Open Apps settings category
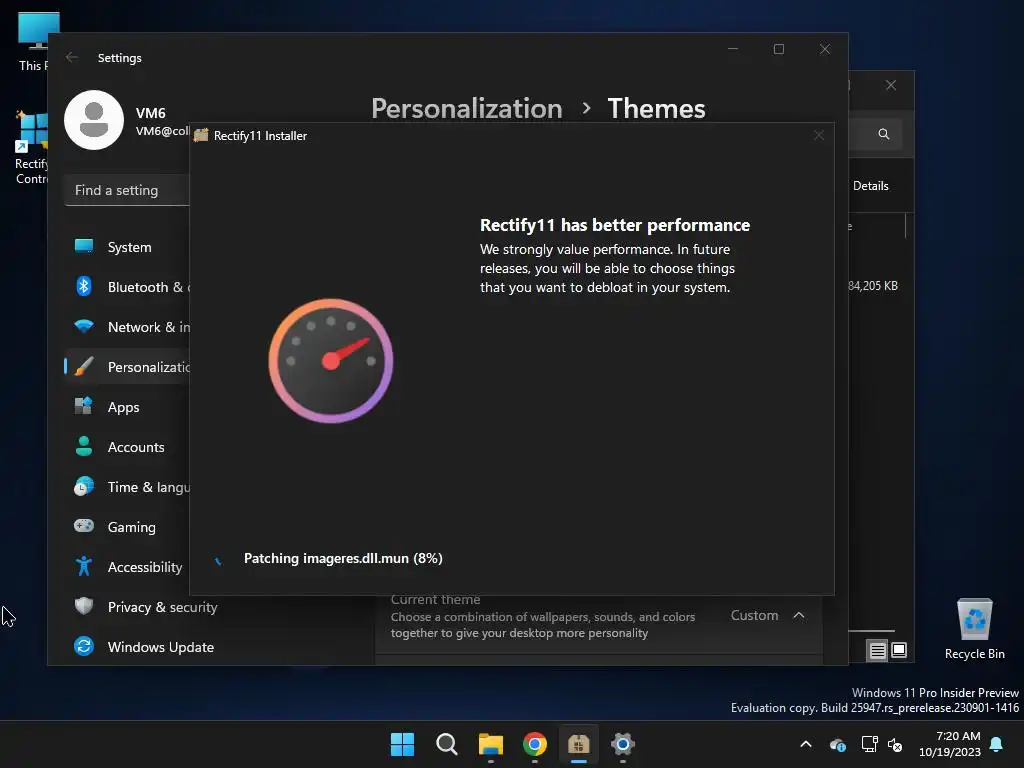Viewport: 1024px width, 768px height. click(127, 407)
